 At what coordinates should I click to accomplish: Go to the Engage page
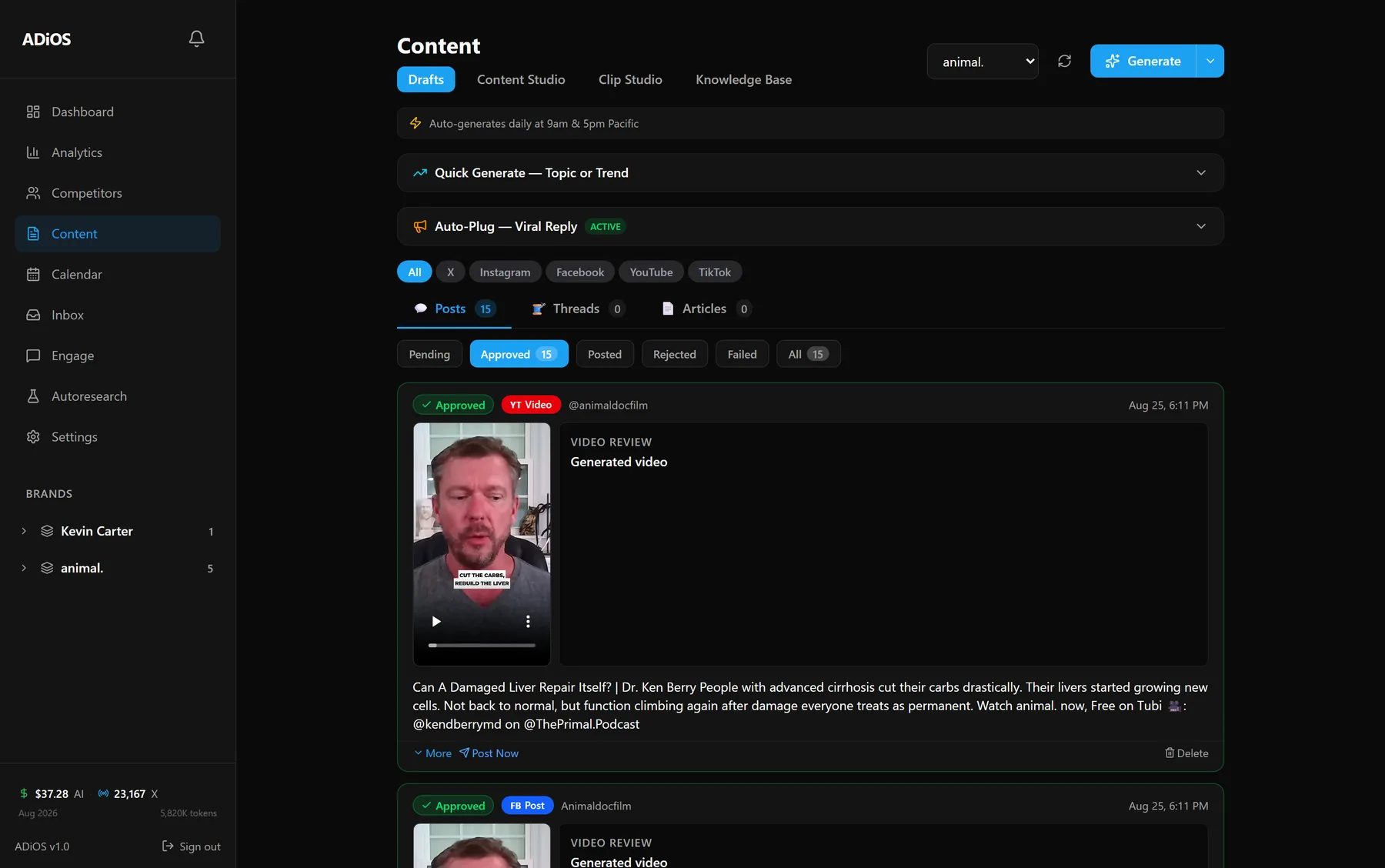[x=118, y=356]
